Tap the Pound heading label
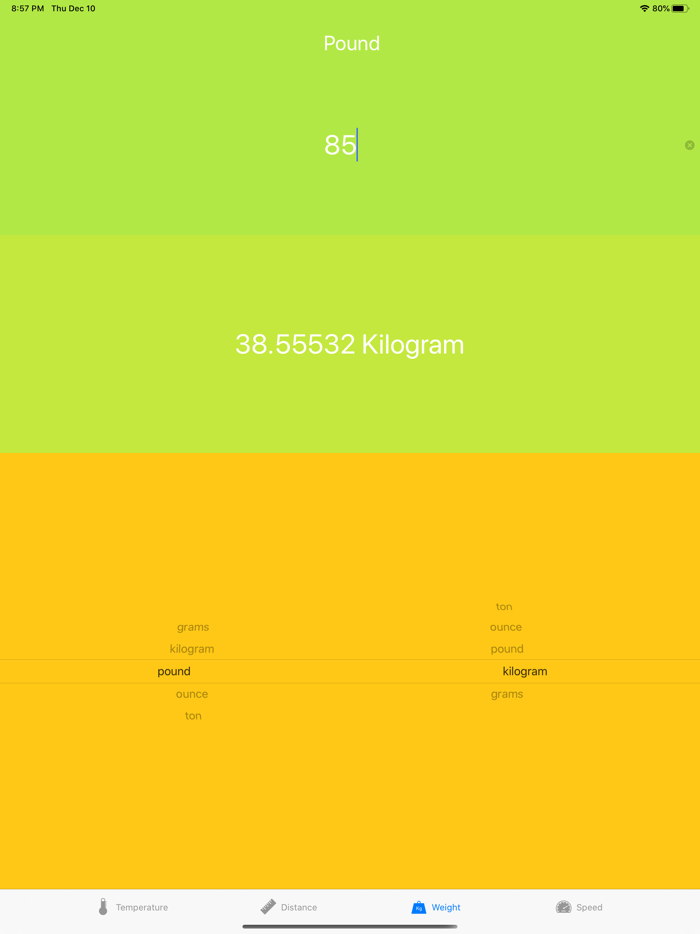Image resolution: width=700 pixels, height=934 pixels. click(x=351, y=43)
